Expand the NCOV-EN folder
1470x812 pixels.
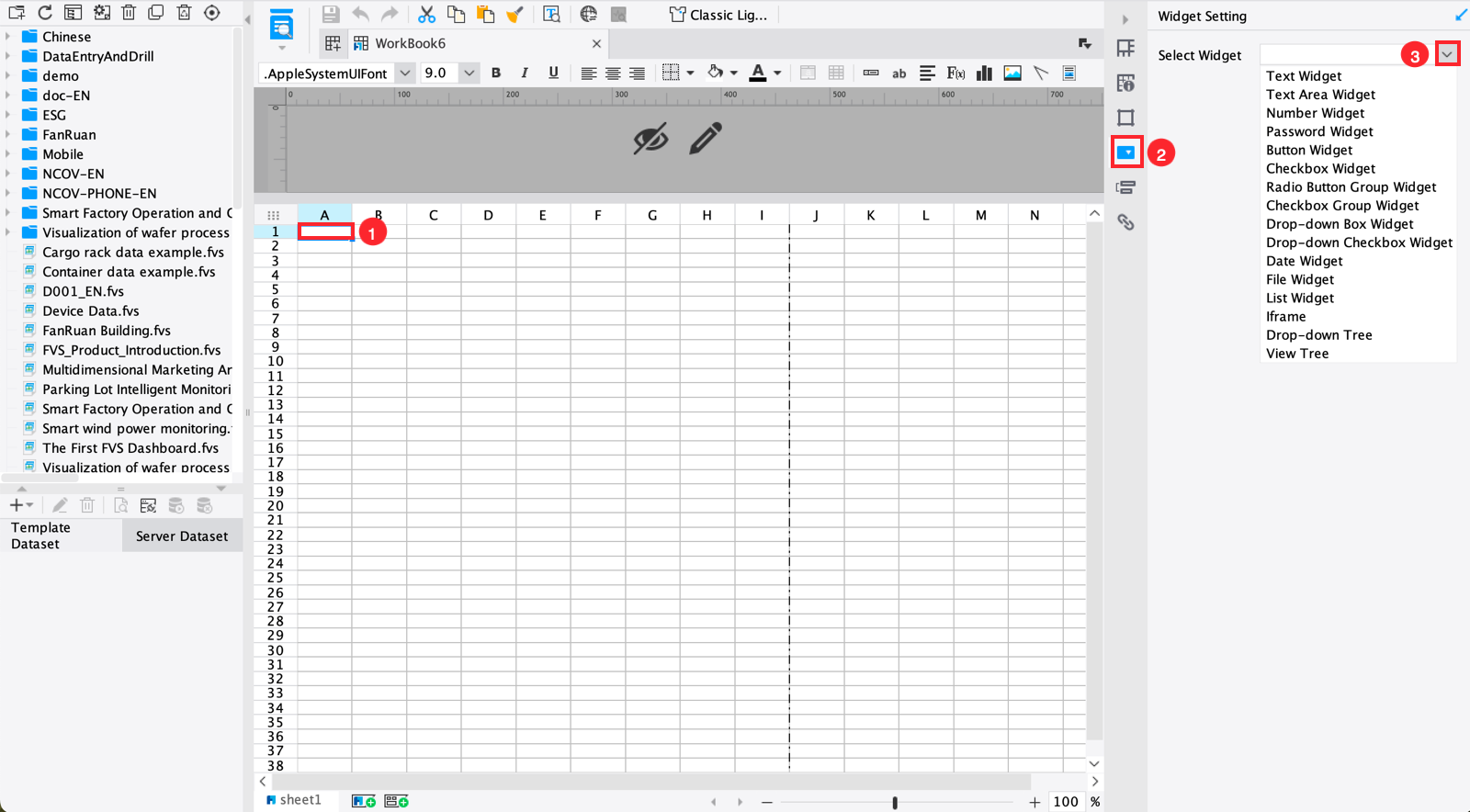coord(8,174)
